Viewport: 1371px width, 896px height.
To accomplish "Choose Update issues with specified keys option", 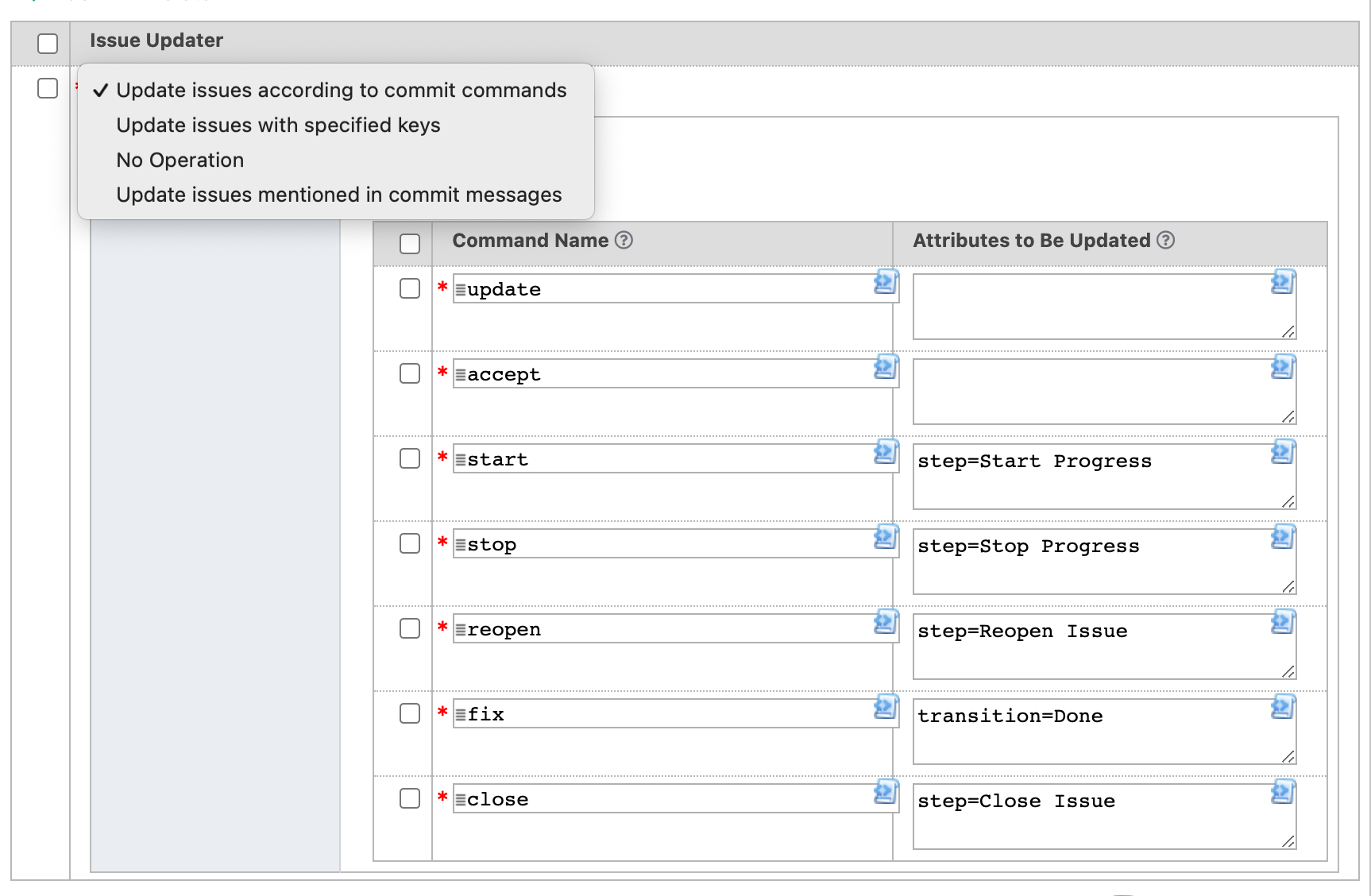I will pos(336,125).
